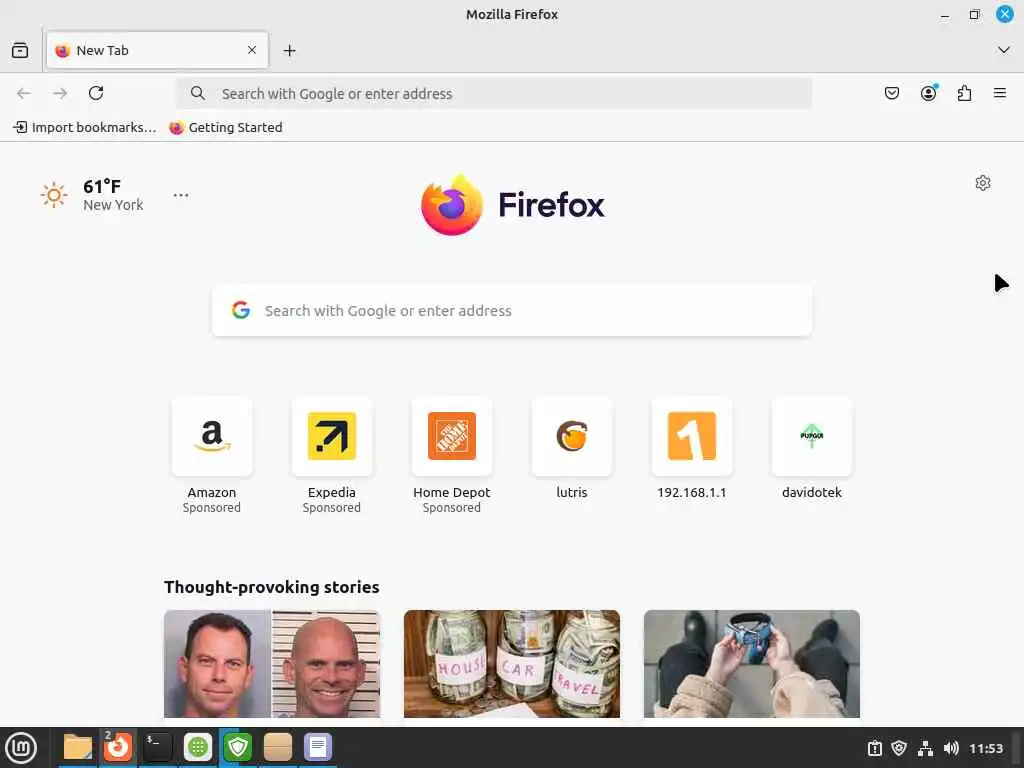The width and height of the screenshot is (1024, 768).
Task: Open the hamburger application menu
Action: 999,93
